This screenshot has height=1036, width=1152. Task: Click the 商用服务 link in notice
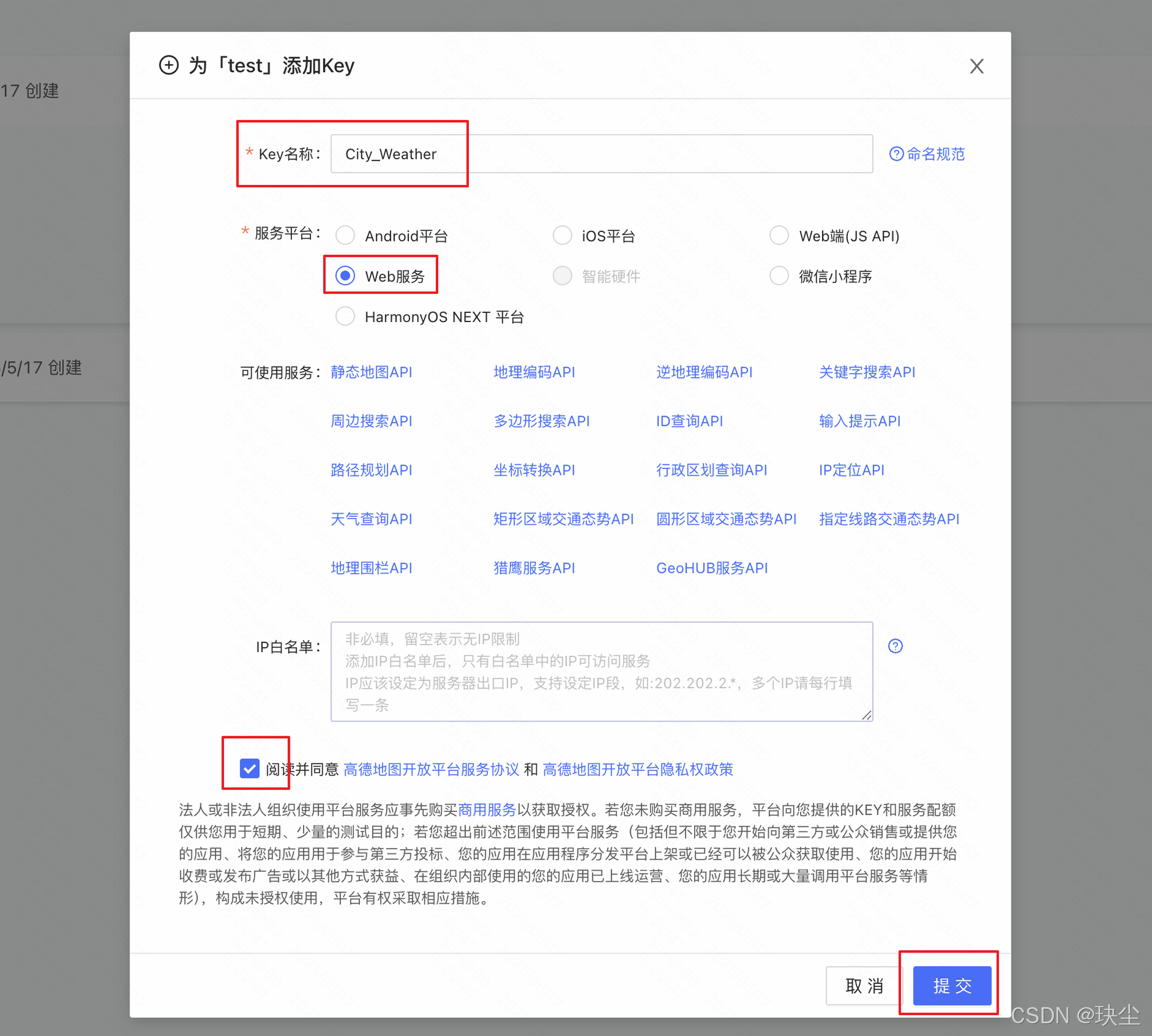(487, 810)
